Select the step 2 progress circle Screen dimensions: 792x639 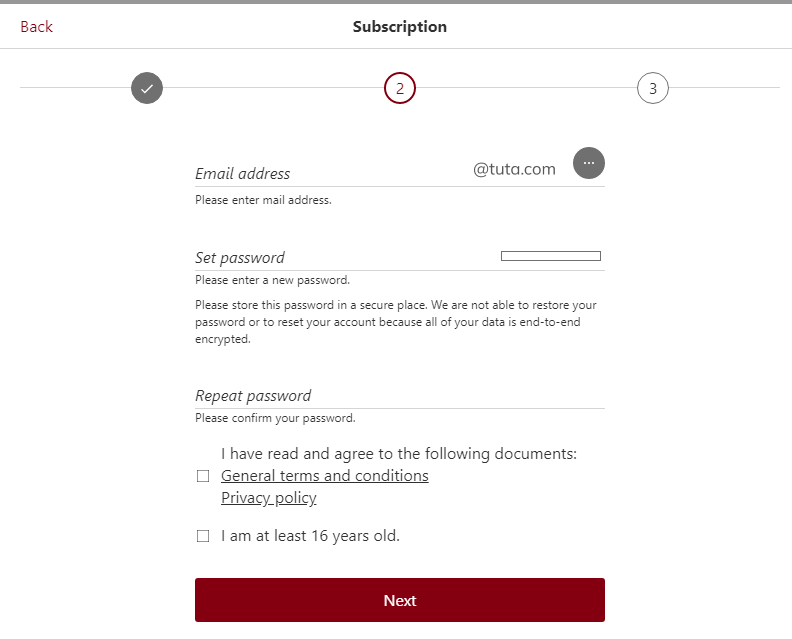(x=400, y=88)
